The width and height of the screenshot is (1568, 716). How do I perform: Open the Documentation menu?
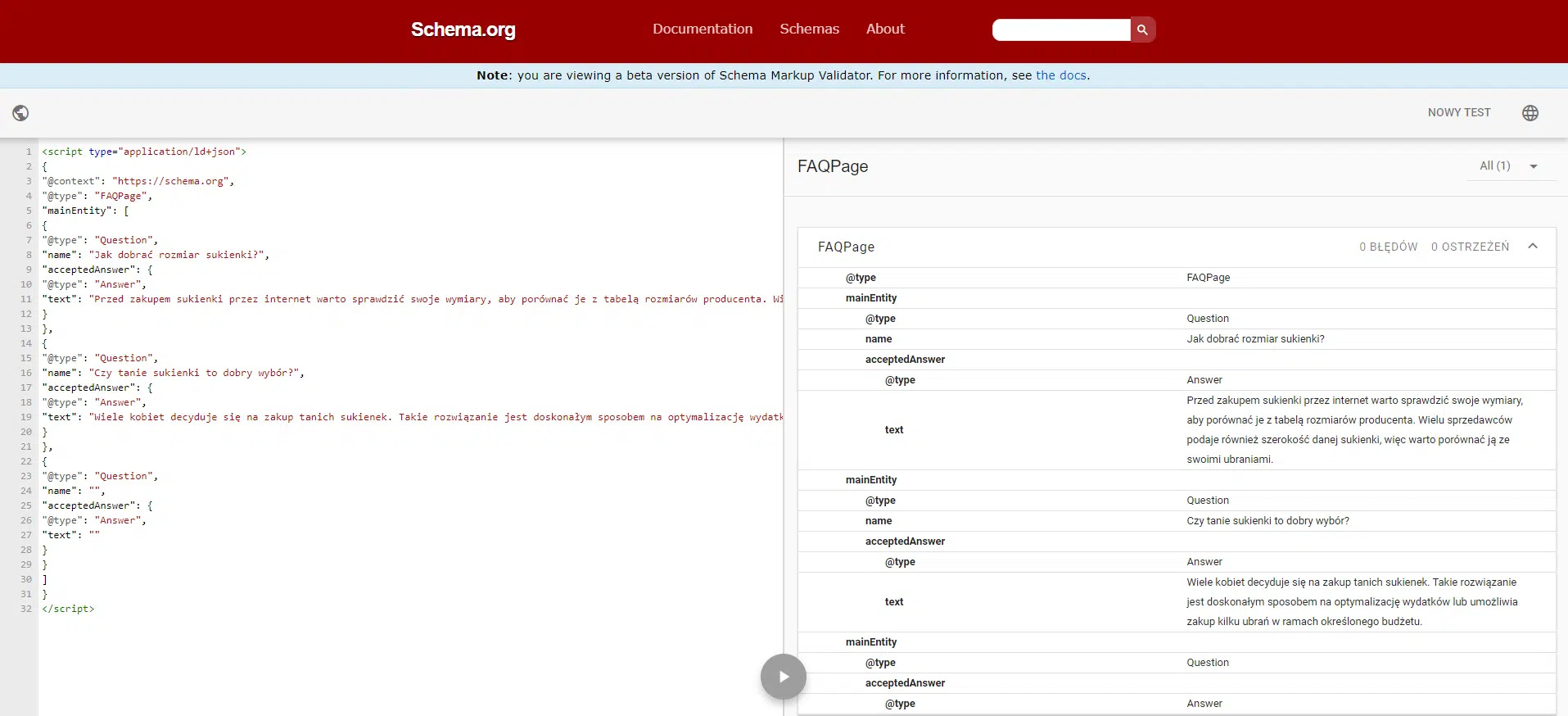click(703, 29)
